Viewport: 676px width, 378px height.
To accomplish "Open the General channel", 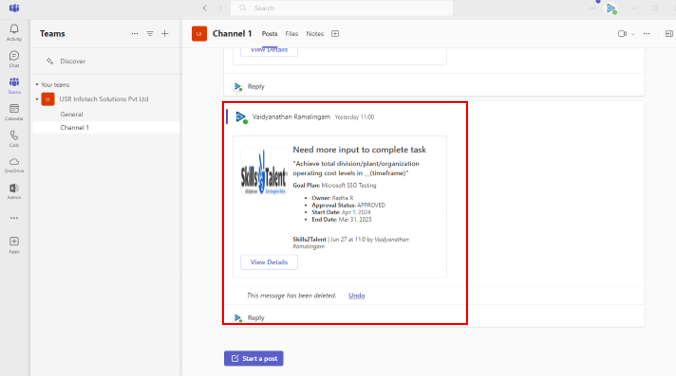I will tap(72, 114).
